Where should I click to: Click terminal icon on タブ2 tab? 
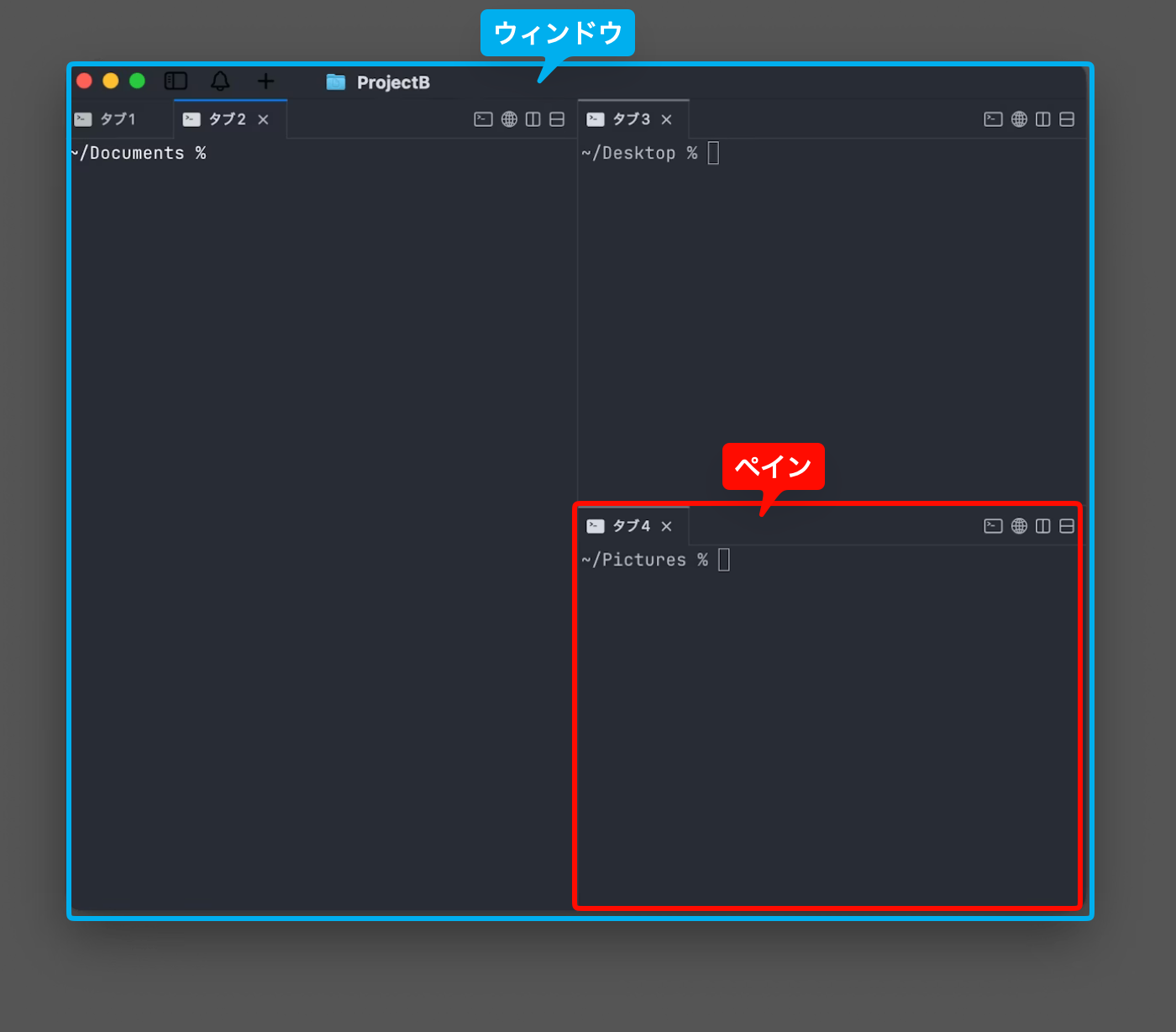[192, 119]
